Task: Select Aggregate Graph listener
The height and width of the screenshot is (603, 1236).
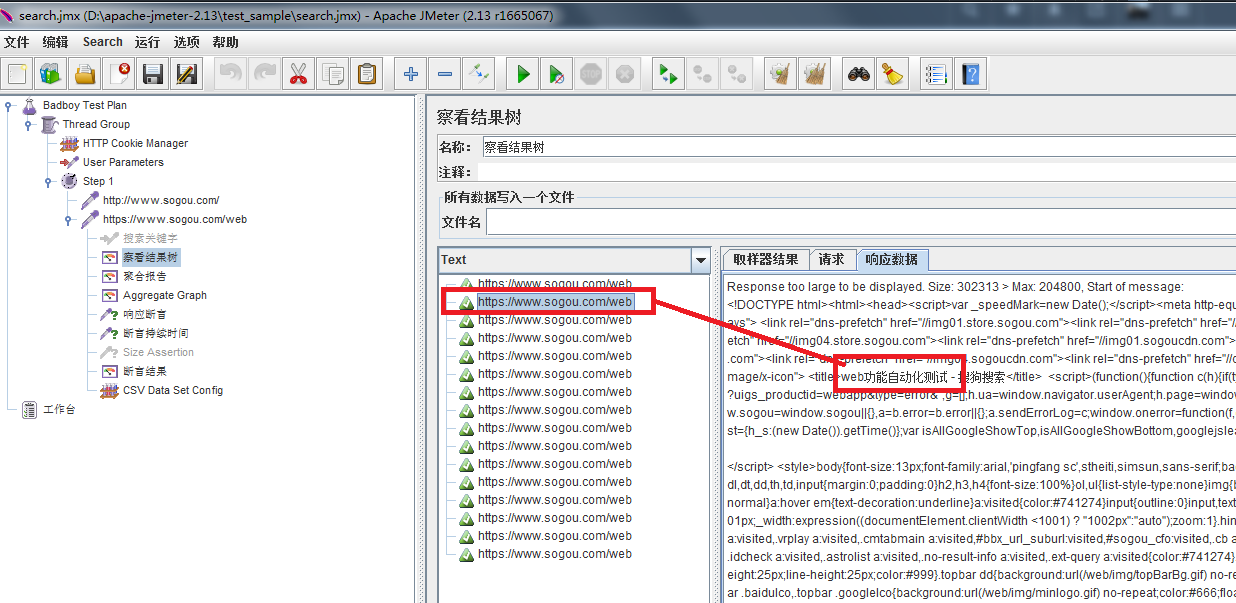Action: (x=164, y=295)
